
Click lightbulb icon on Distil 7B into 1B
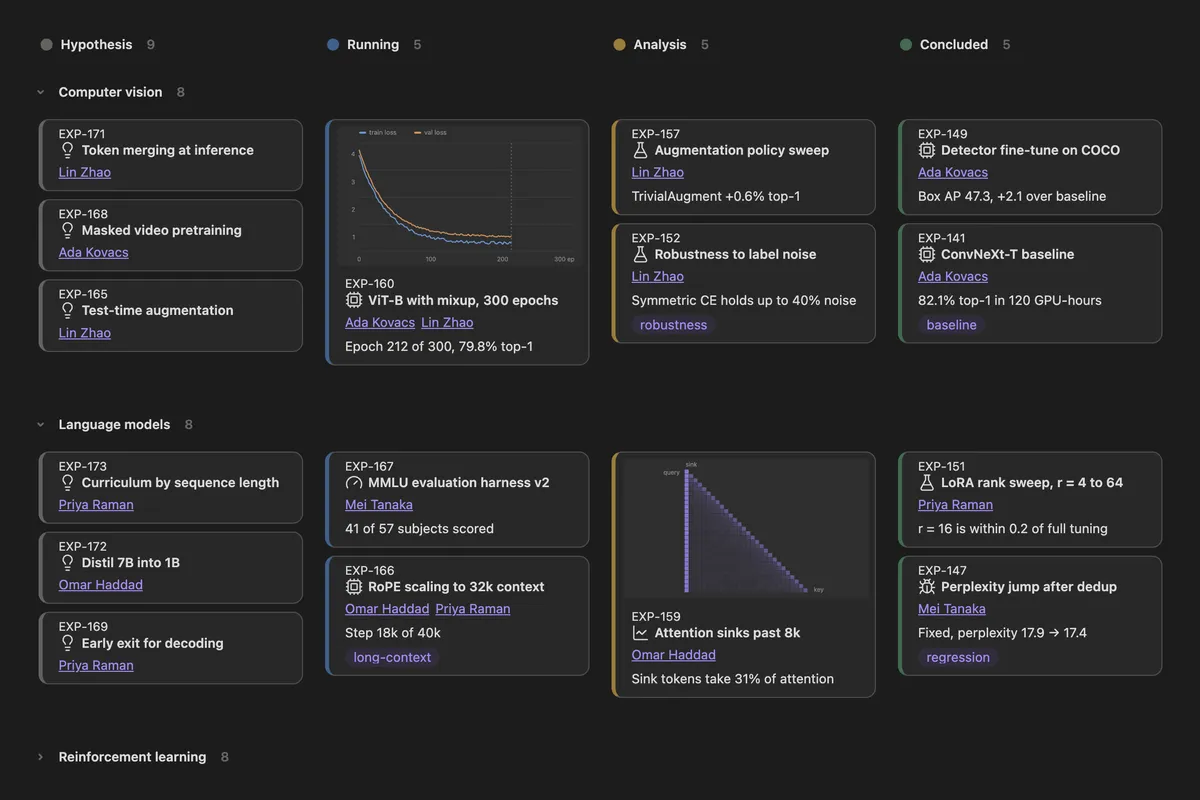[x=67, y=562]
